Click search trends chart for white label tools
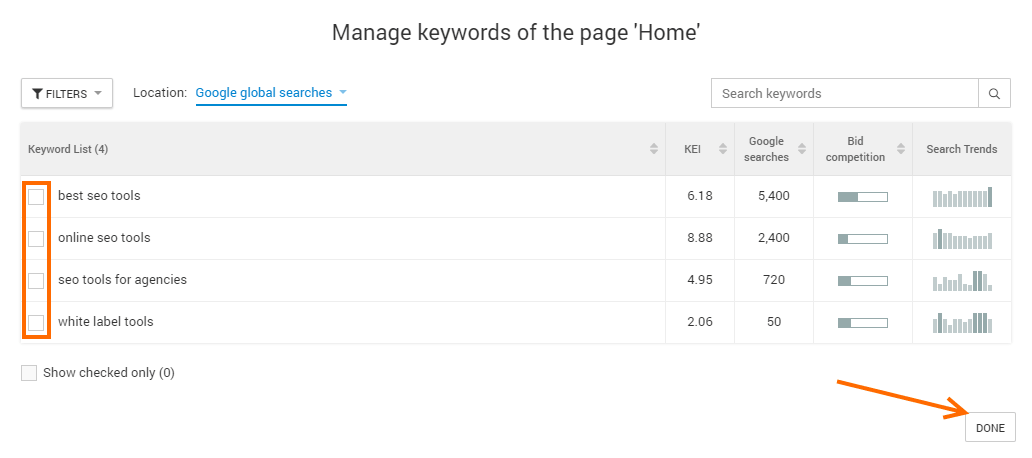This screenshot has height=458, width=1032. pyautogui.click(x=962, y=322)
